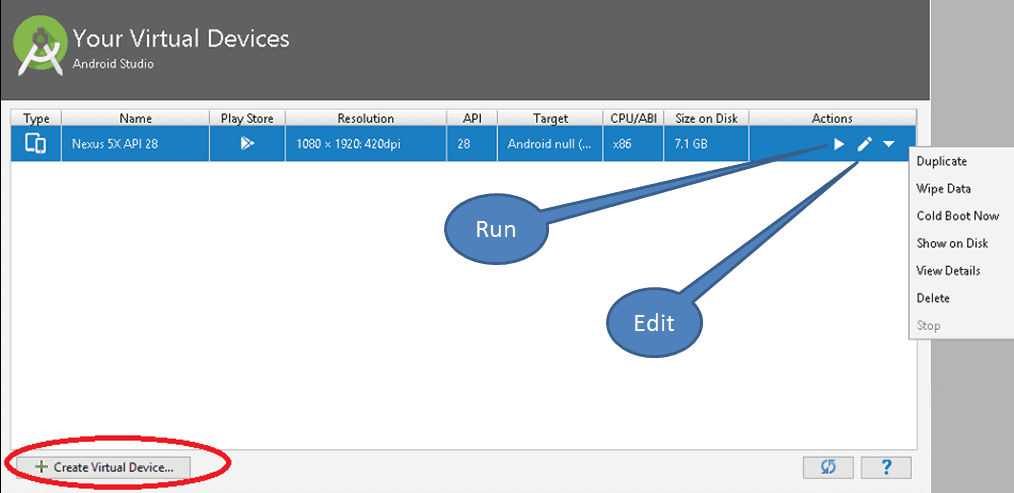Viewport: 1014px width, 493px height.
Task: Sort by the Resolution column header
Action: coord(365,118)
